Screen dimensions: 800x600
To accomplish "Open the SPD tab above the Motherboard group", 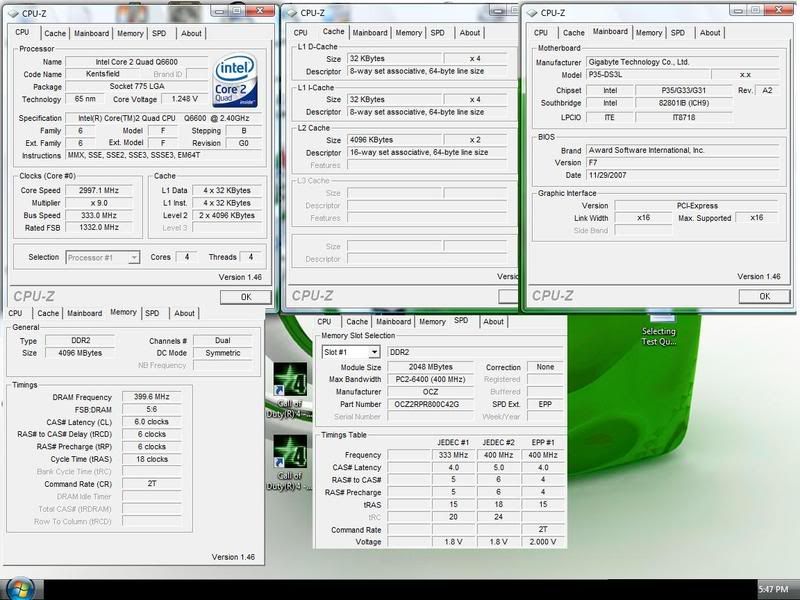I will 678,33.
